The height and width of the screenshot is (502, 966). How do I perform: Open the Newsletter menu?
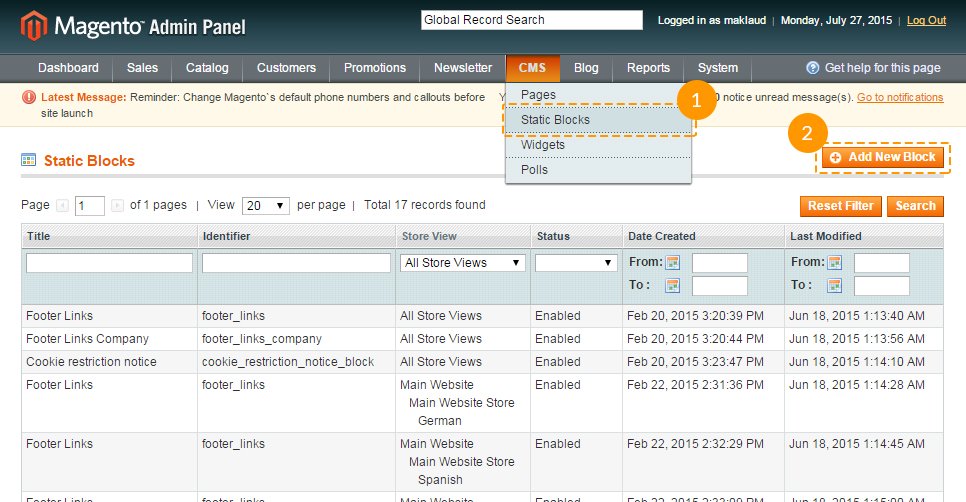(463, 68)
